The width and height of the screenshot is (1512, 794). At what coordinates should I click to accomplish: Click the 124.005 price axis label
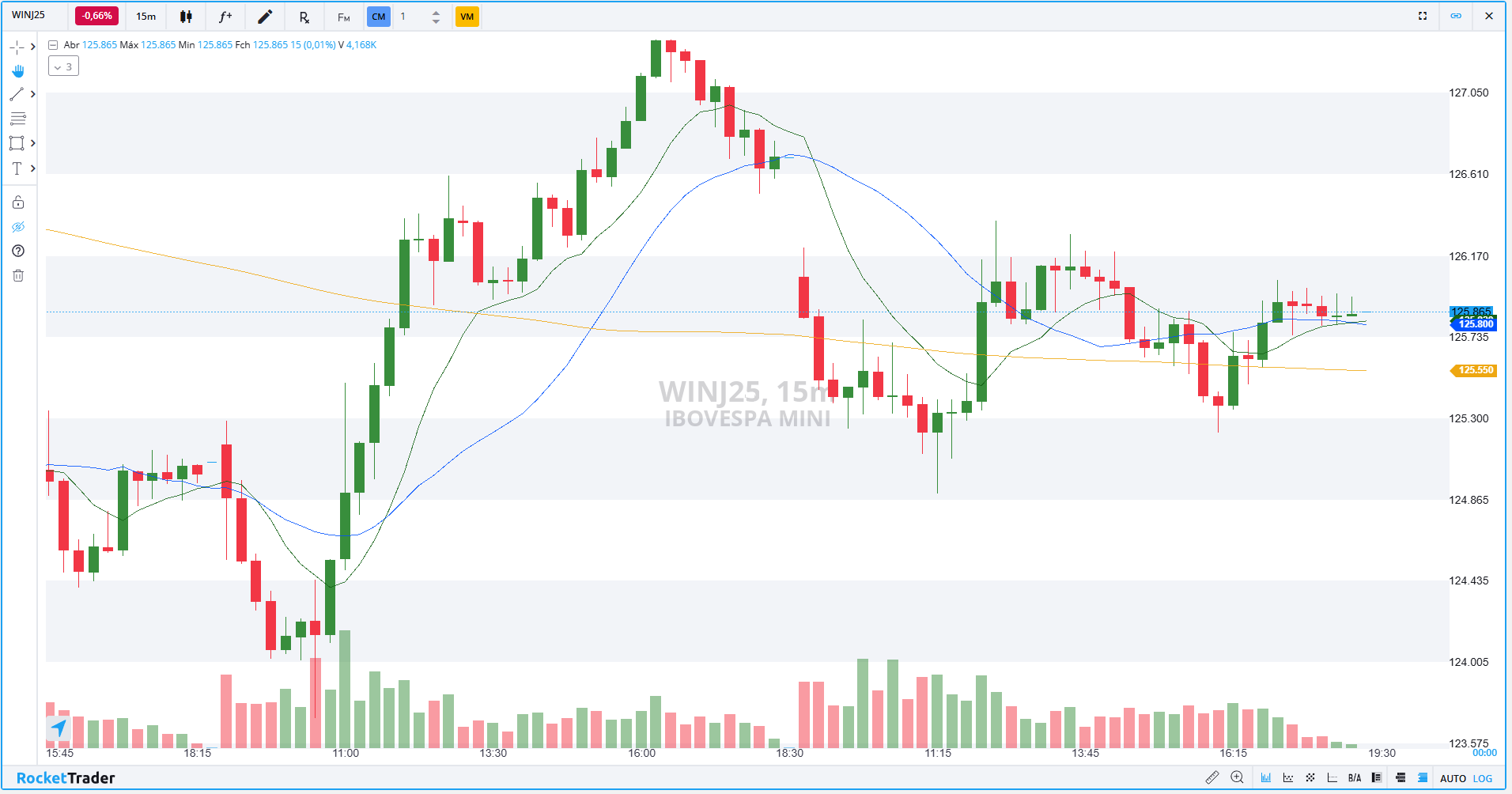1469,662
